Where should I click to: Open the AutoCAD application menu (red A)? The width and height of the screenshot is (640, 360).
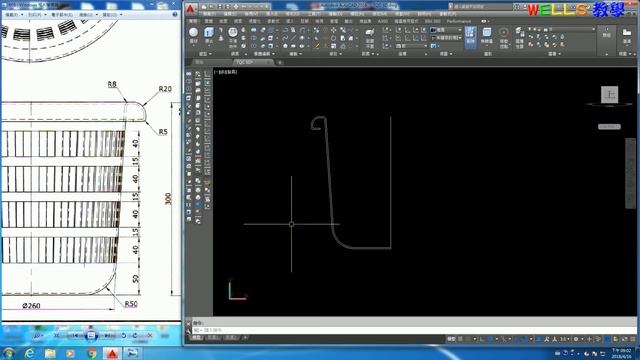(191, 9)
